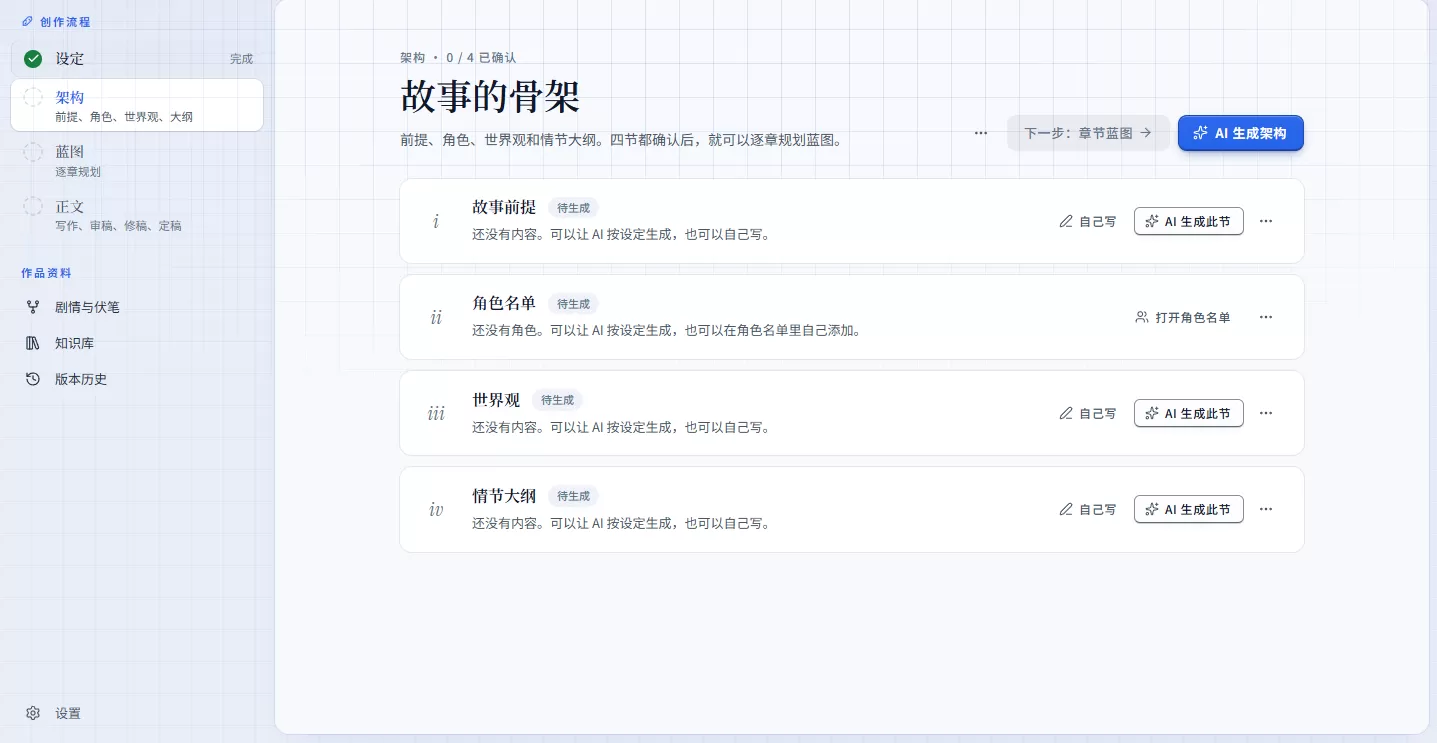Click the pencil icon in 情节大纲 row
Screen dimensions: 1437x743
tap(1066, 509)
